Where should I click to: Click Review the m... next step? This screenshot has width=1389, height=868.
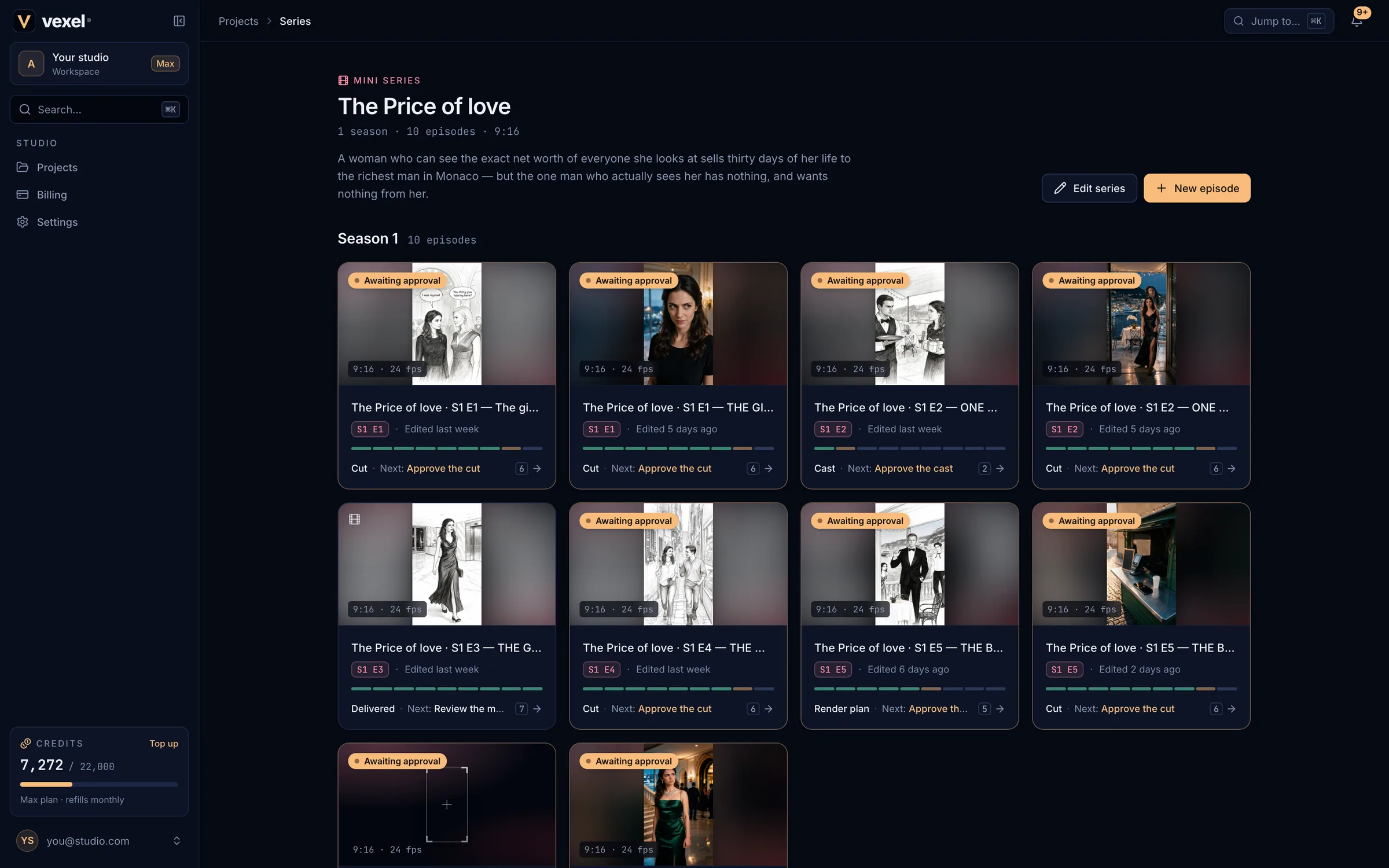469,708
